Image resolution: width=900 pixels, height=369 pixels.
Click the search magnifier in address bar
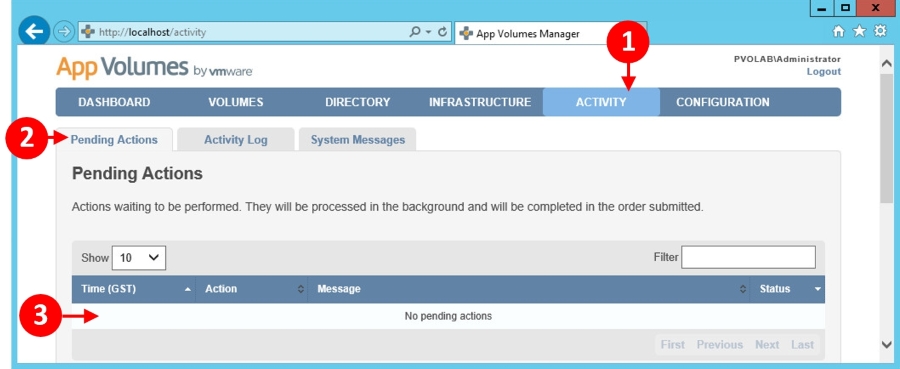414,32
